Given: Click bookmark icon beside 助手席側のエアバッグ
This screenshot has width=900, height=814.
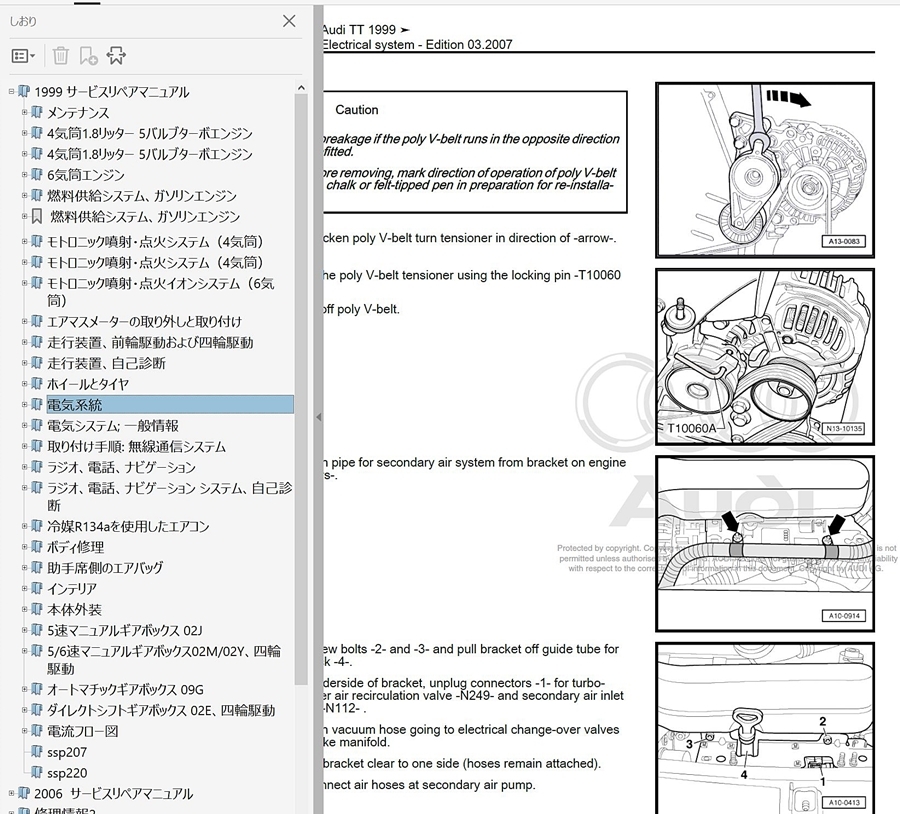Looking at the screenshot, I should 37,567.
